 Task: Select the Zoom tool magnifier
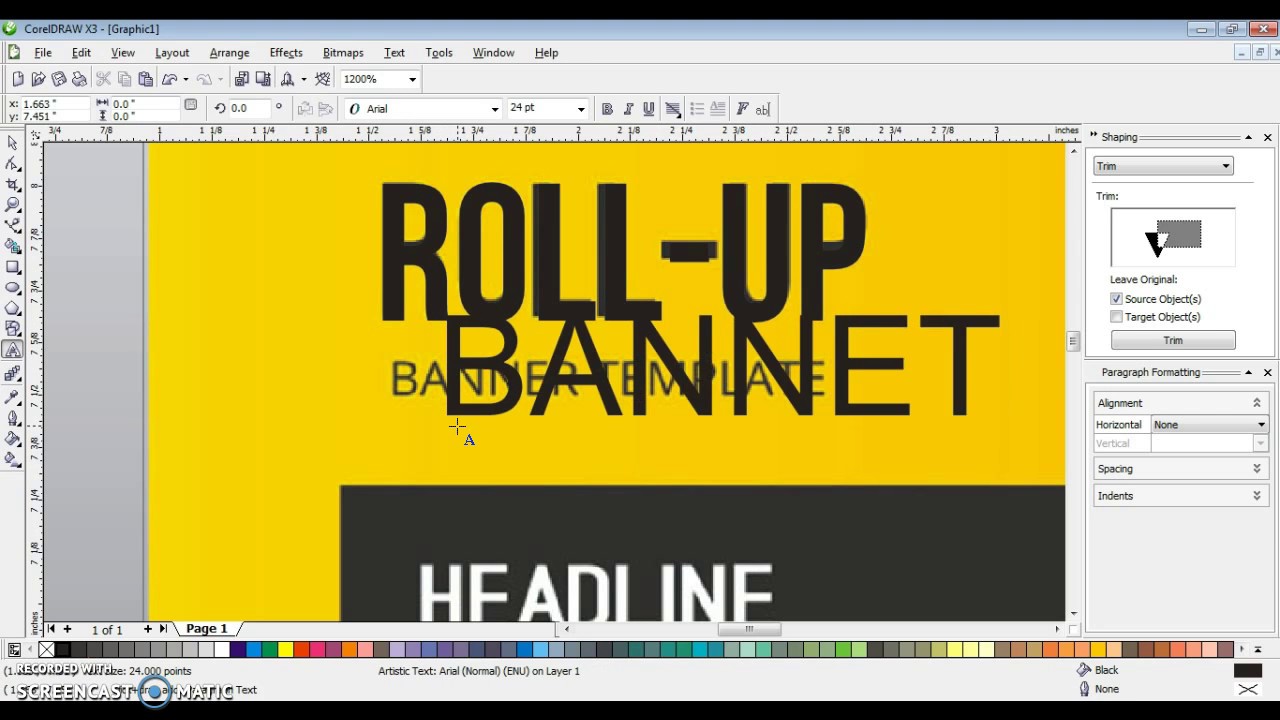(x=13, y=205)
